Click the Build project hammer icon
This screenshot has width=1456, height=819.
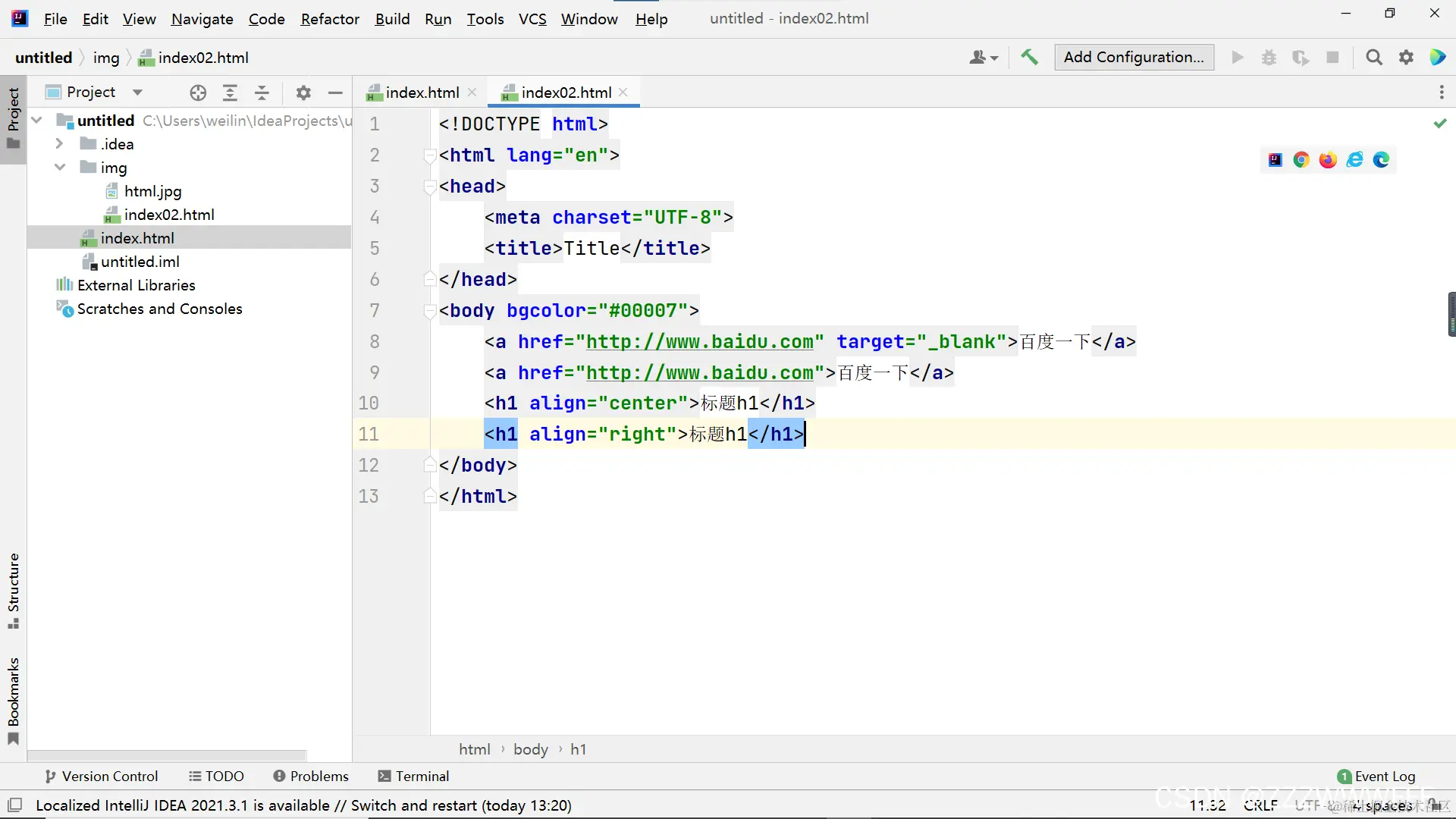[x=1029, y=58]
